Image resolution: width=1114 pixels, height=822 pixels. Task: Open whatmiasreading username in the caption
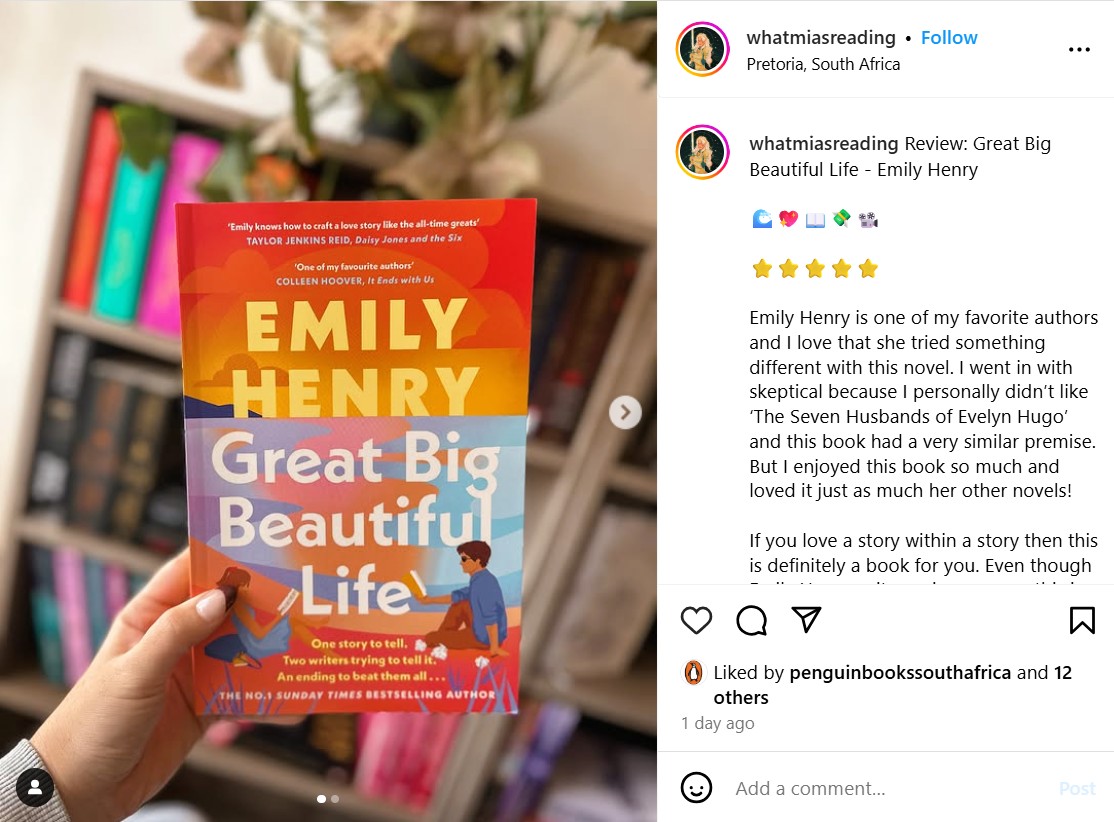823,144
